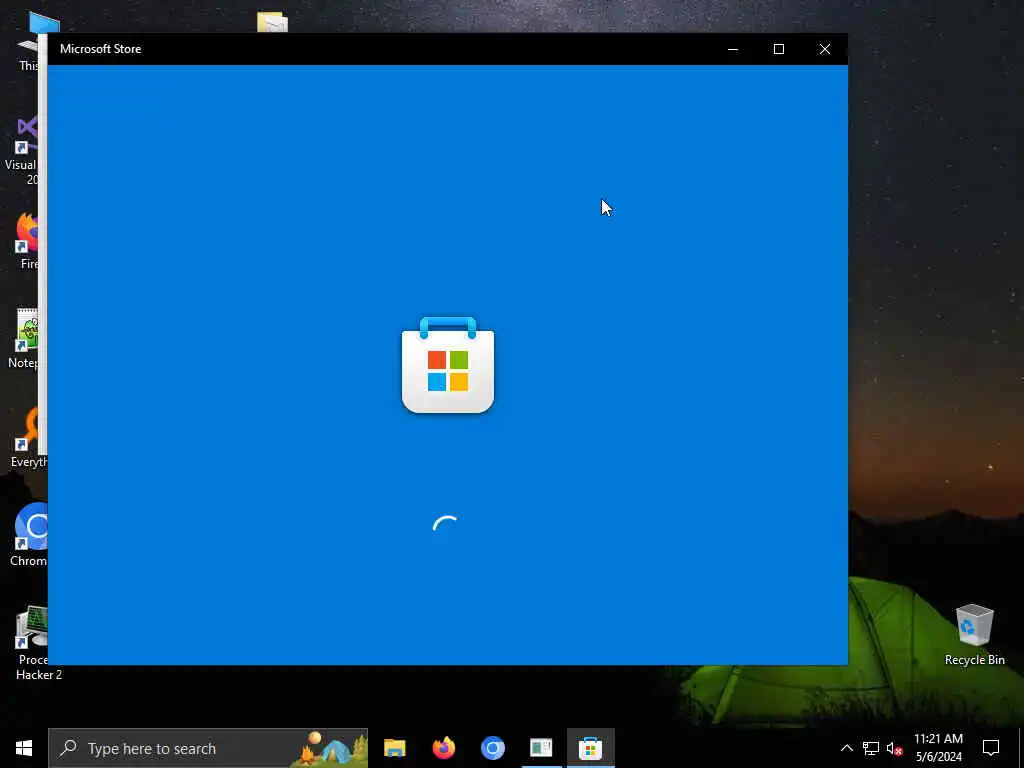Screen dimensions: 1024x768
Task: Select the Process Hacker 2 desktop icon
Action: [29, 643]
